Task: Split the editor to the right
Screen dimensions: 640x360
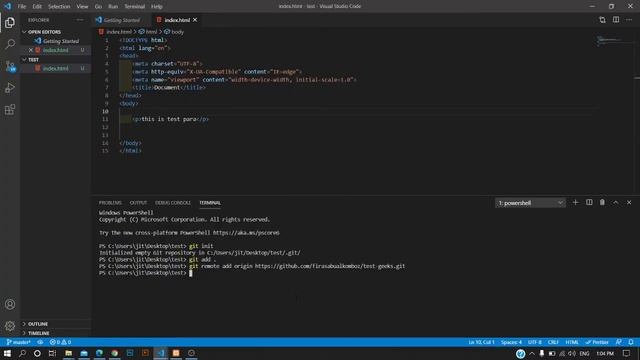Action: coord(616,20)
